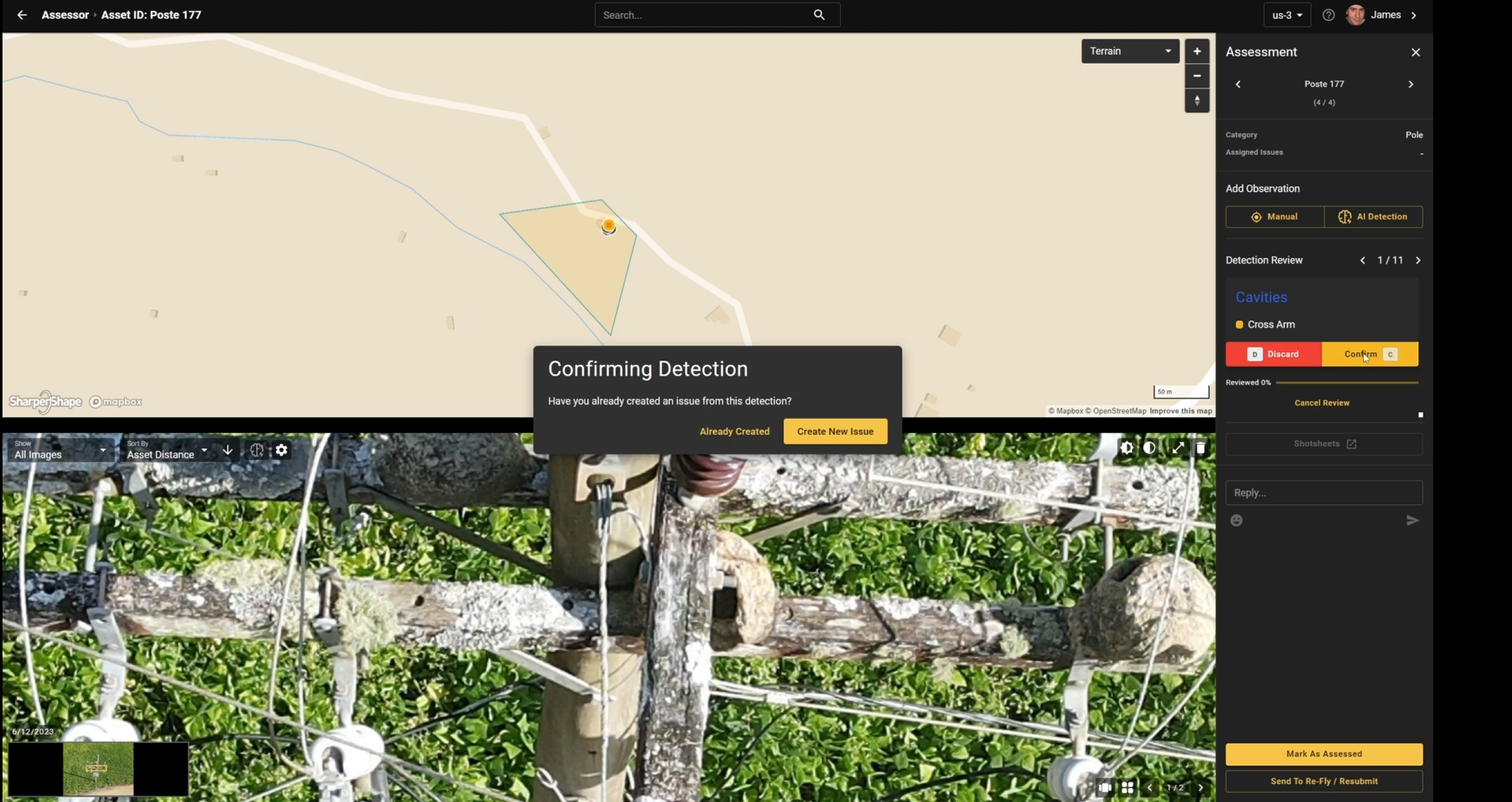Viewport: 1512px width, 802px height.
Task: Open the us-3 region menu
Action: tap(1287, 15)
